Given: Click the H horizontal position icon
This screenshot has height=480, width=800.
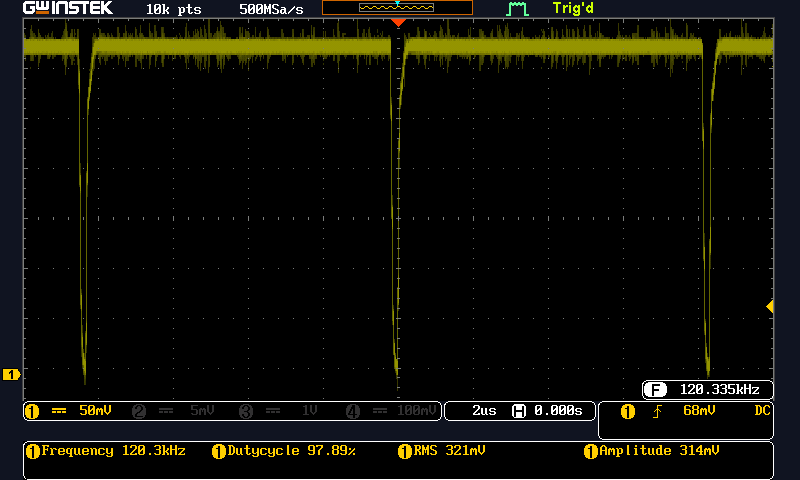Looking at the screenshot, I should pos(519,411).
